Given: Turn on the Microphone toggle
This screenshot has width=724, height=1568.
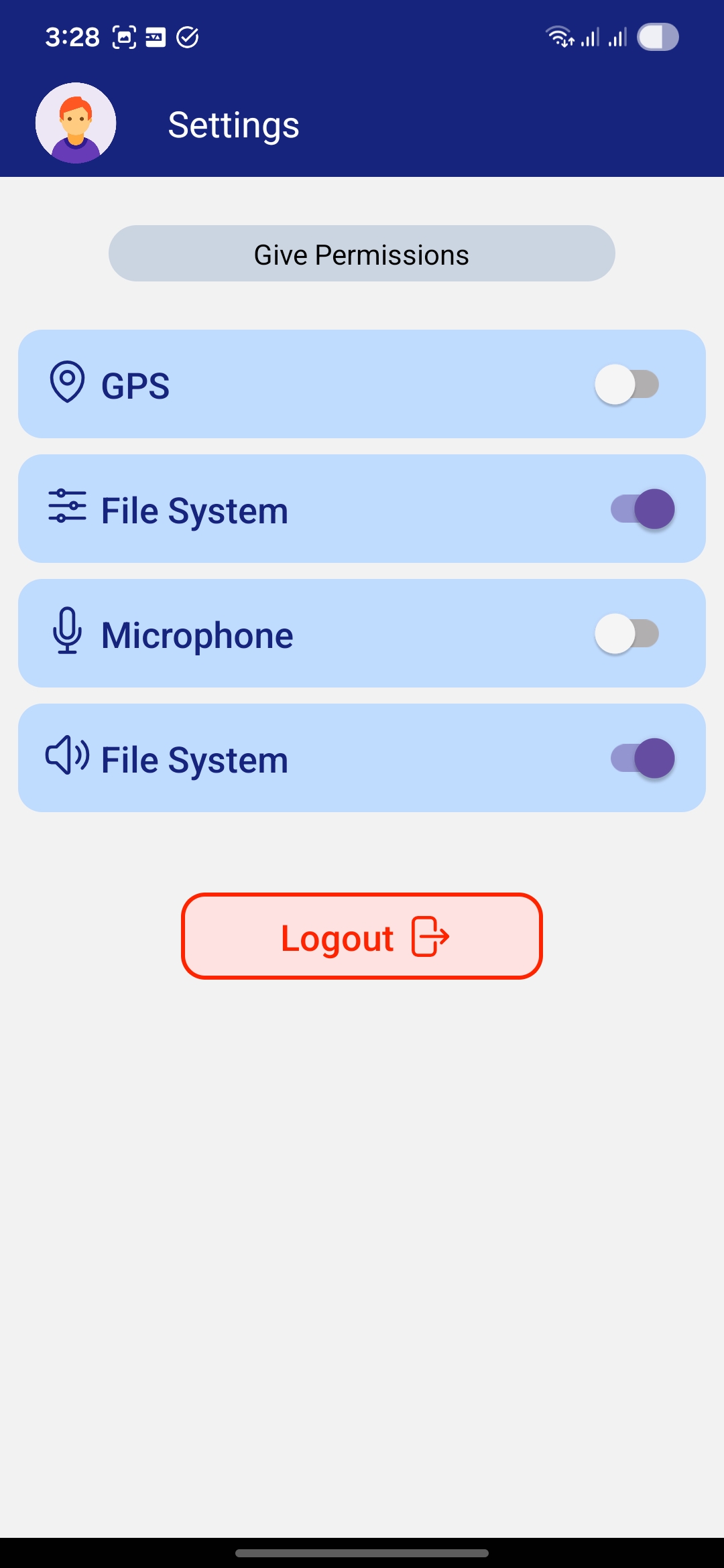Looking at the screenshot, I should (627, 634).
